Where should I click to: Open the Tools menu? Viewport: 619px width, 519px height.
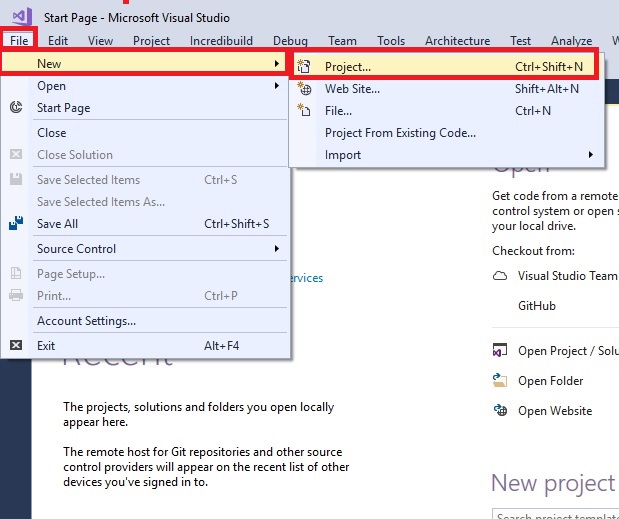391,40
